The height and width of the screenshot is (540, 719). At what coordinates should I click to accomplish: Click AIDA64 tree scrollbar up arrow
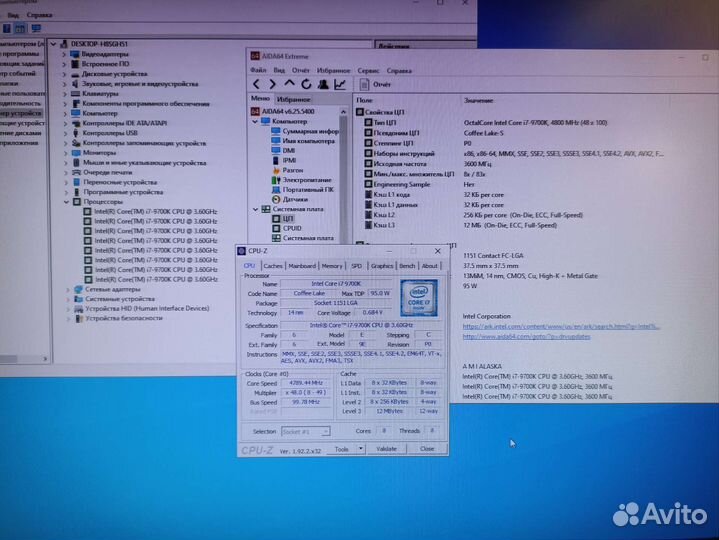coord(343,111)
